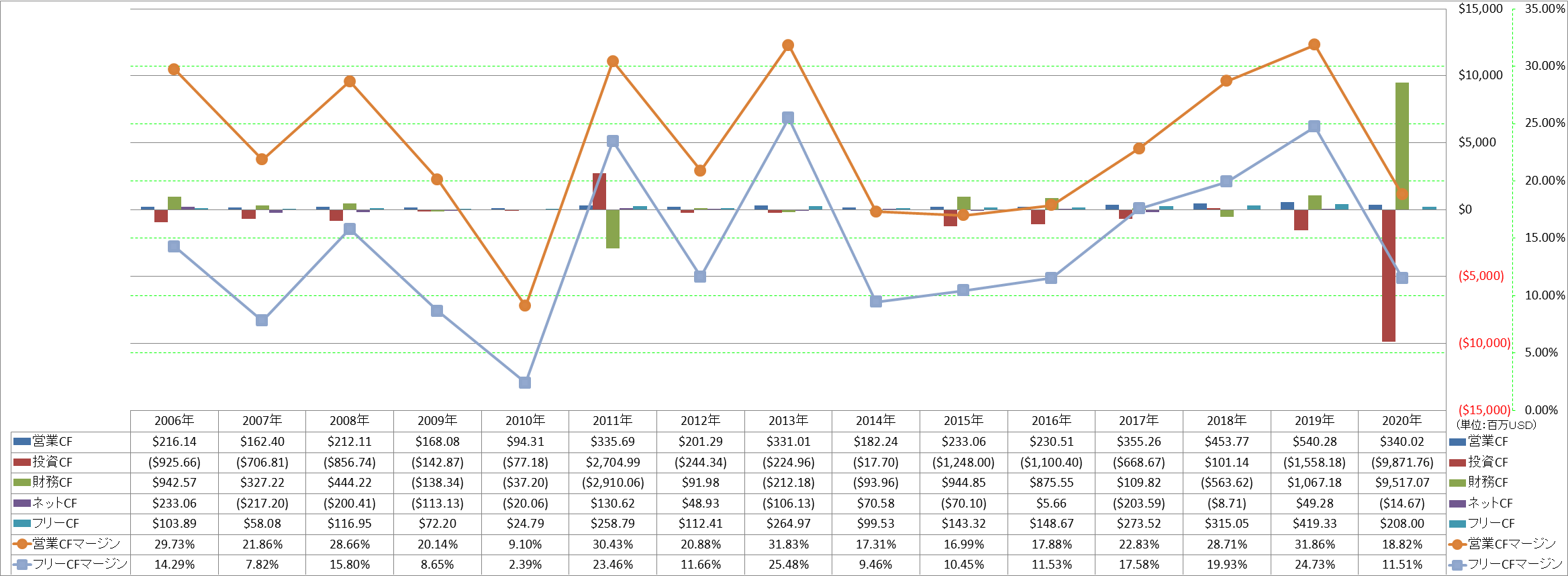The image size is (1568, 576).
Task: Click the ($10,000) red axis label
Action: pos(1484,343)
